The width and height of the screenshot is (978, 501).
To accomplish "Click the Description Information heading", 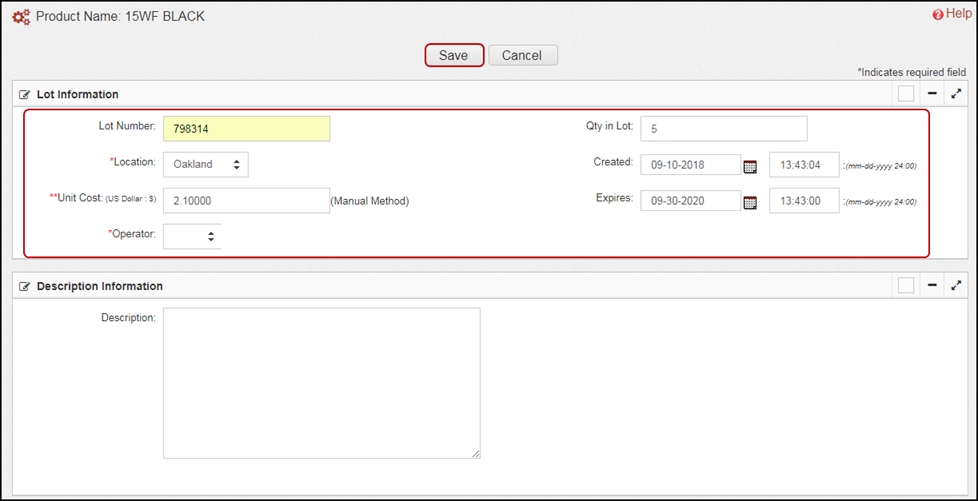I will tap(100, 286).
